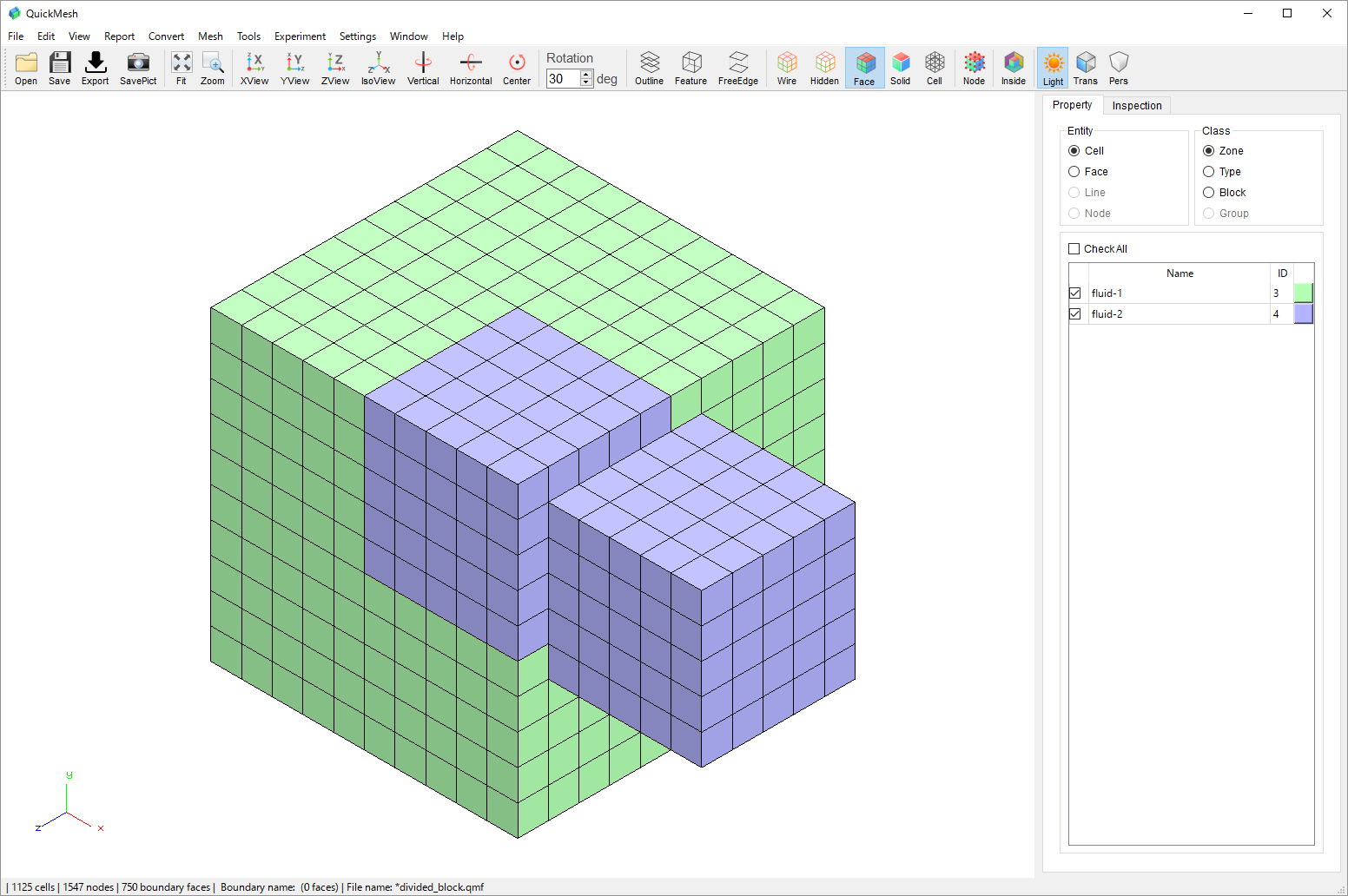This screenshot has height=896, width=1348.
Task: Toggle Face rendering mode
Action: (865, 68)
